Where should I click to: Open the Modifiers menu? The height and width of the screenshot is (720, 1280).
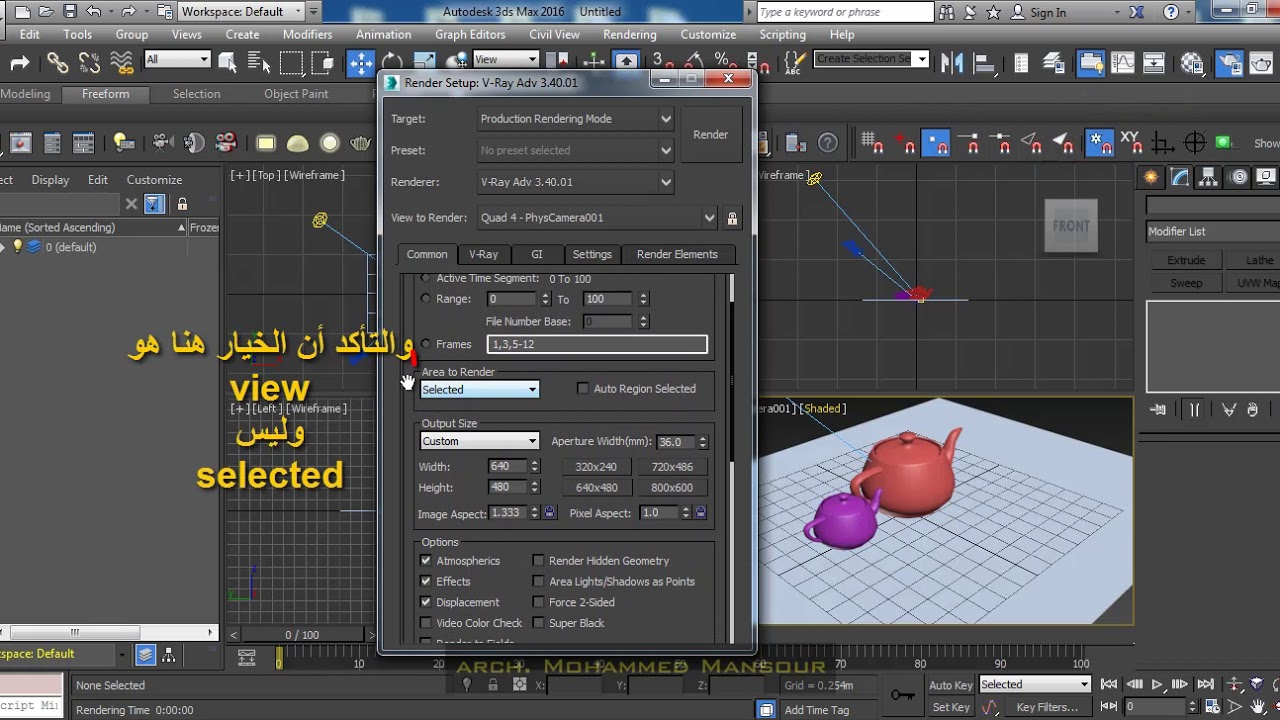pos(308,34)
